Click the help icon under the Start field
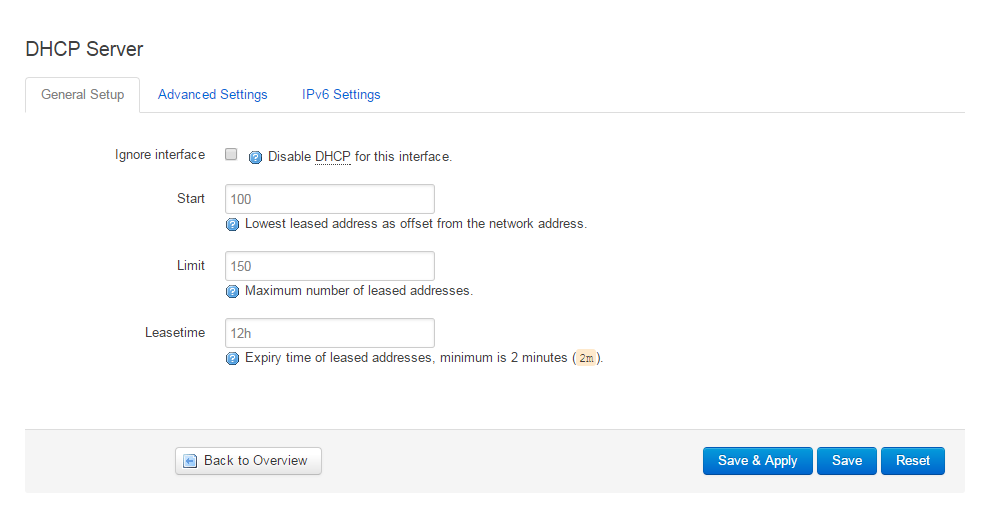Image resolution: width=986 pixels, height=506 pixels. (x=233, y=224)
